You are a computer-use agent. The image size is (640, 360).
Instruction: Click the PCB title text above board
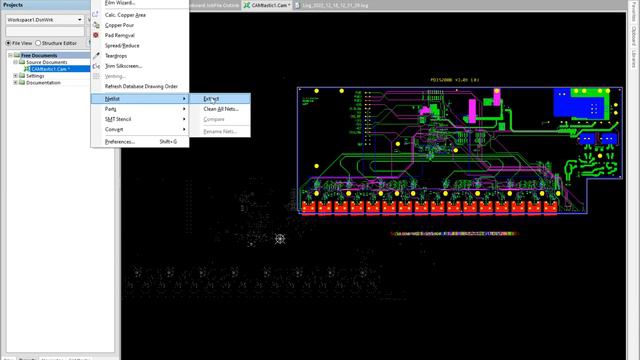coord(455,80)
